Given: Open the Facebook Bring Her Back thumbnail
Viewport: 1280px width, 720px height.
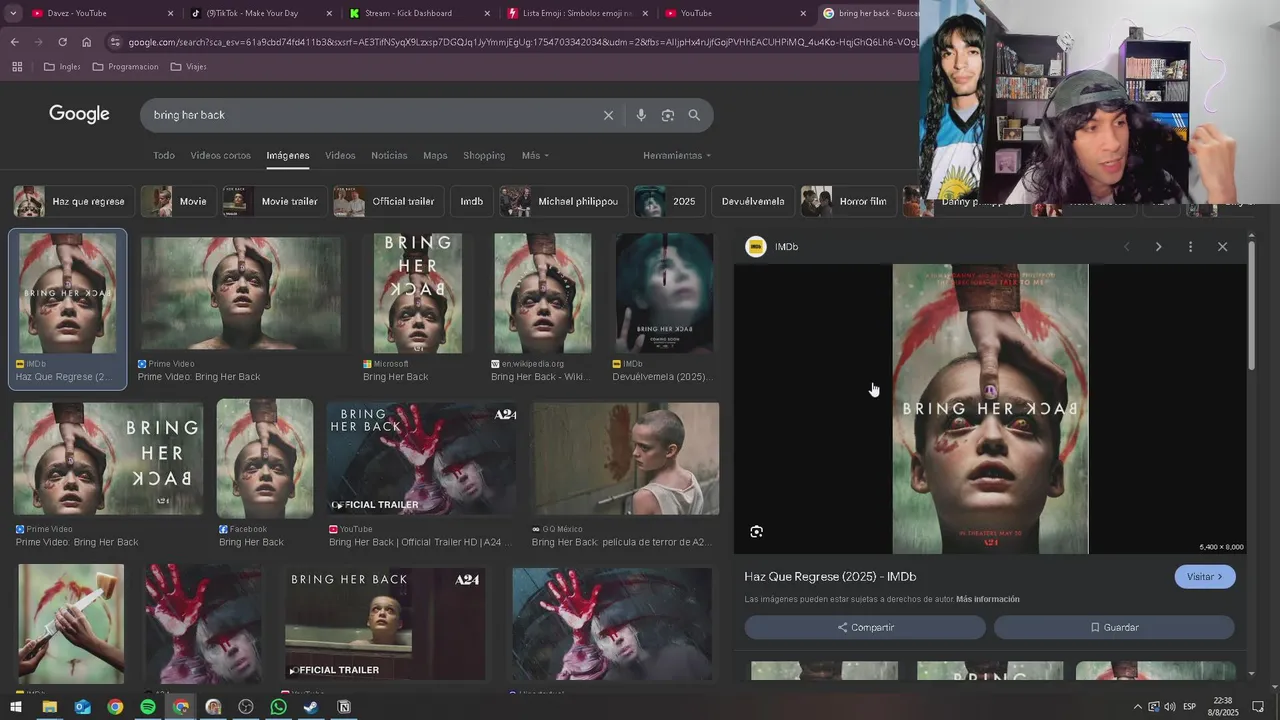Looking at the screenshot, I should pyautogui.click(x=265, y=459).
